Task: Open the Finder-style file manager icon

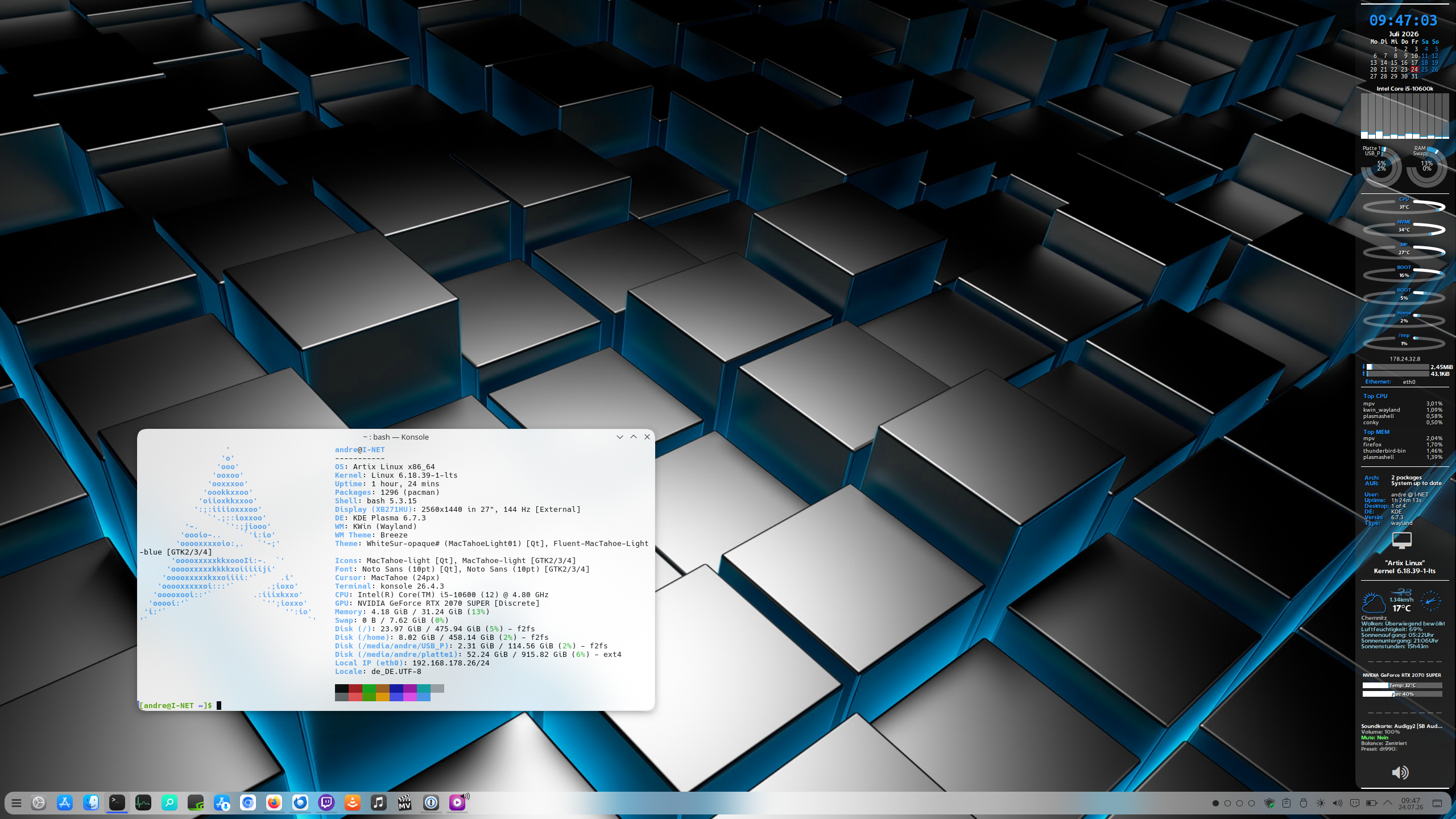Action: [91, 803]
